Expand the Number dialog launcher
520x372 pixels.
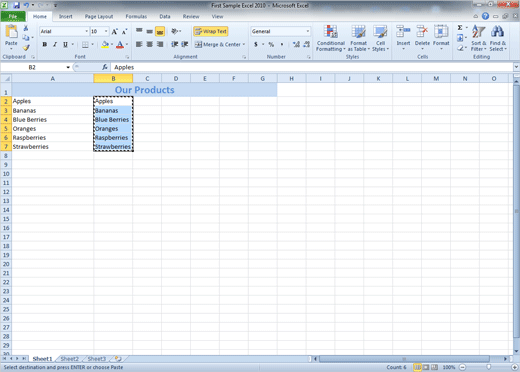click(x=309, y=57)
